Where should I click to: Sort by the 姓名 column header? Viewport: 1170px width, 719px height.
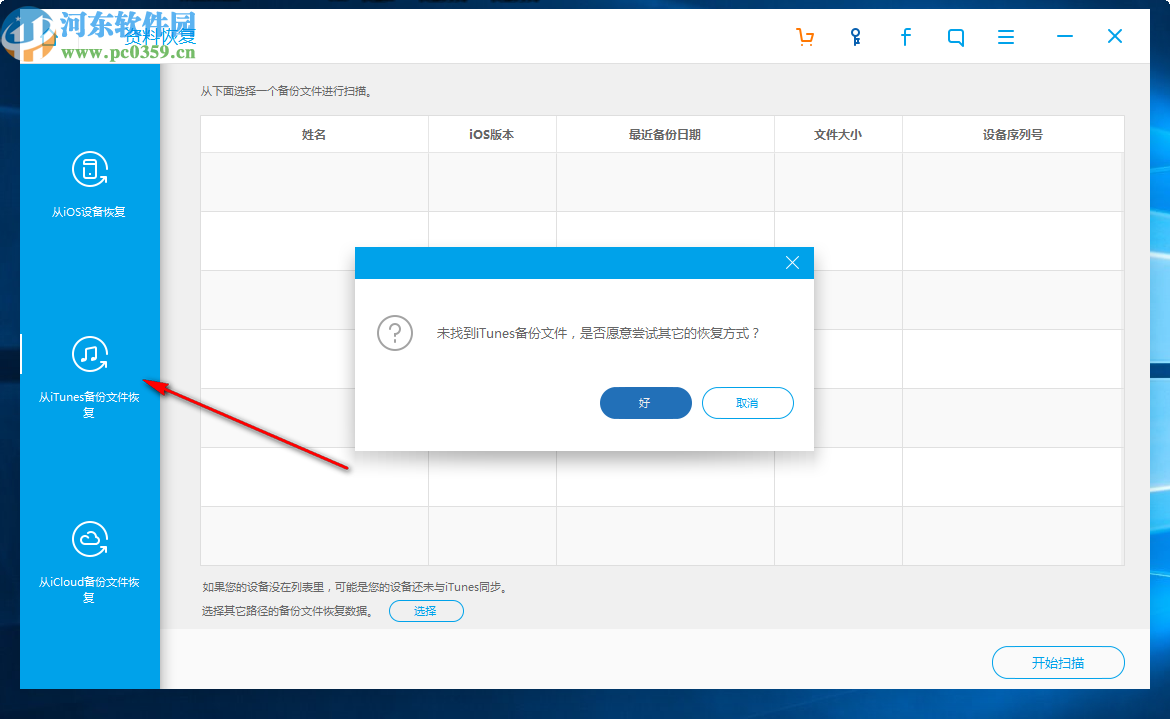click(313, 133)
